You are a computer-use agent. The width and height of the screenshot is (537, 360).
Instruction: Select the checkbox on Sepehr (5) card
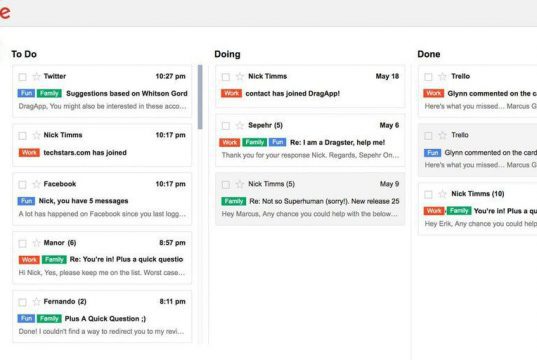coord(226,126)
